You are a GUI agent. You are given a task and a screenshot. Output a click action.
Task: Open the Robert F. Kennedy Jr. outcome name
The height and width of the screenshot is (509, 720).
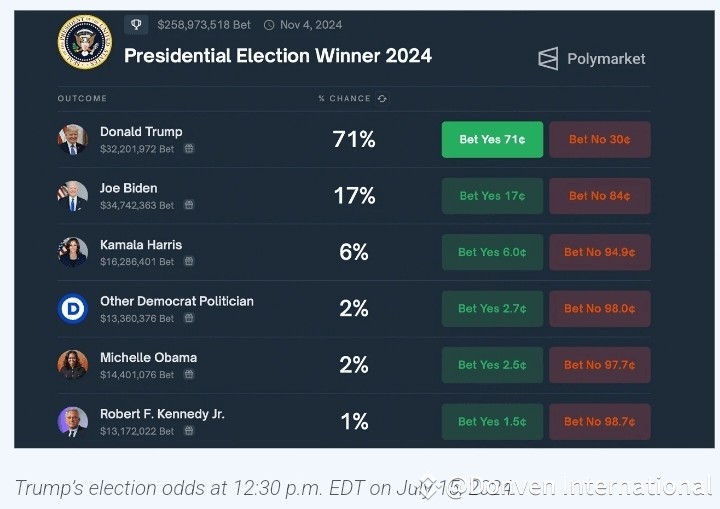tap(161, 414)
